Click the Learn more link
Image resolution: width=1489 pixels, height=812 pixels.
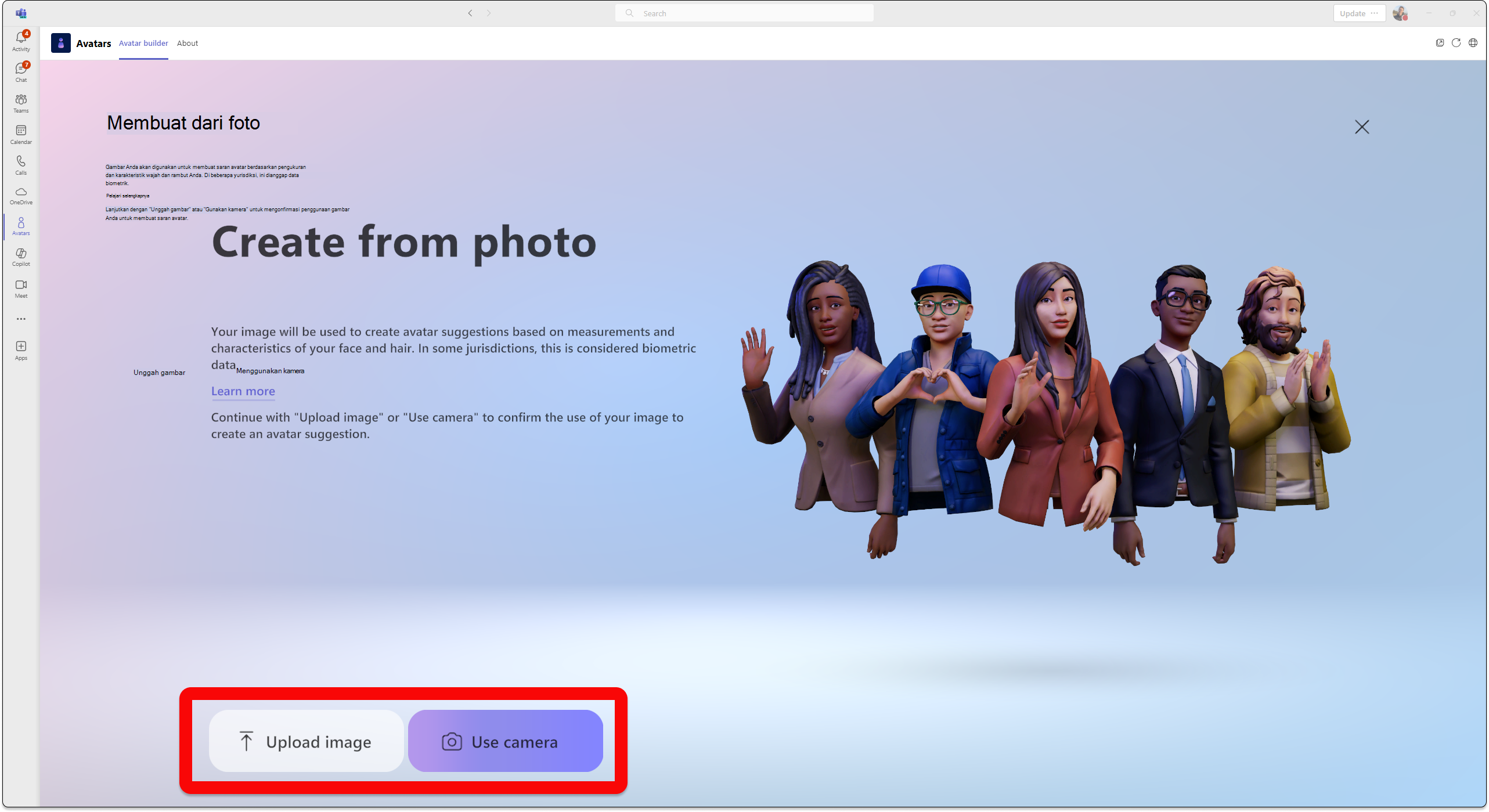point(243,391)
